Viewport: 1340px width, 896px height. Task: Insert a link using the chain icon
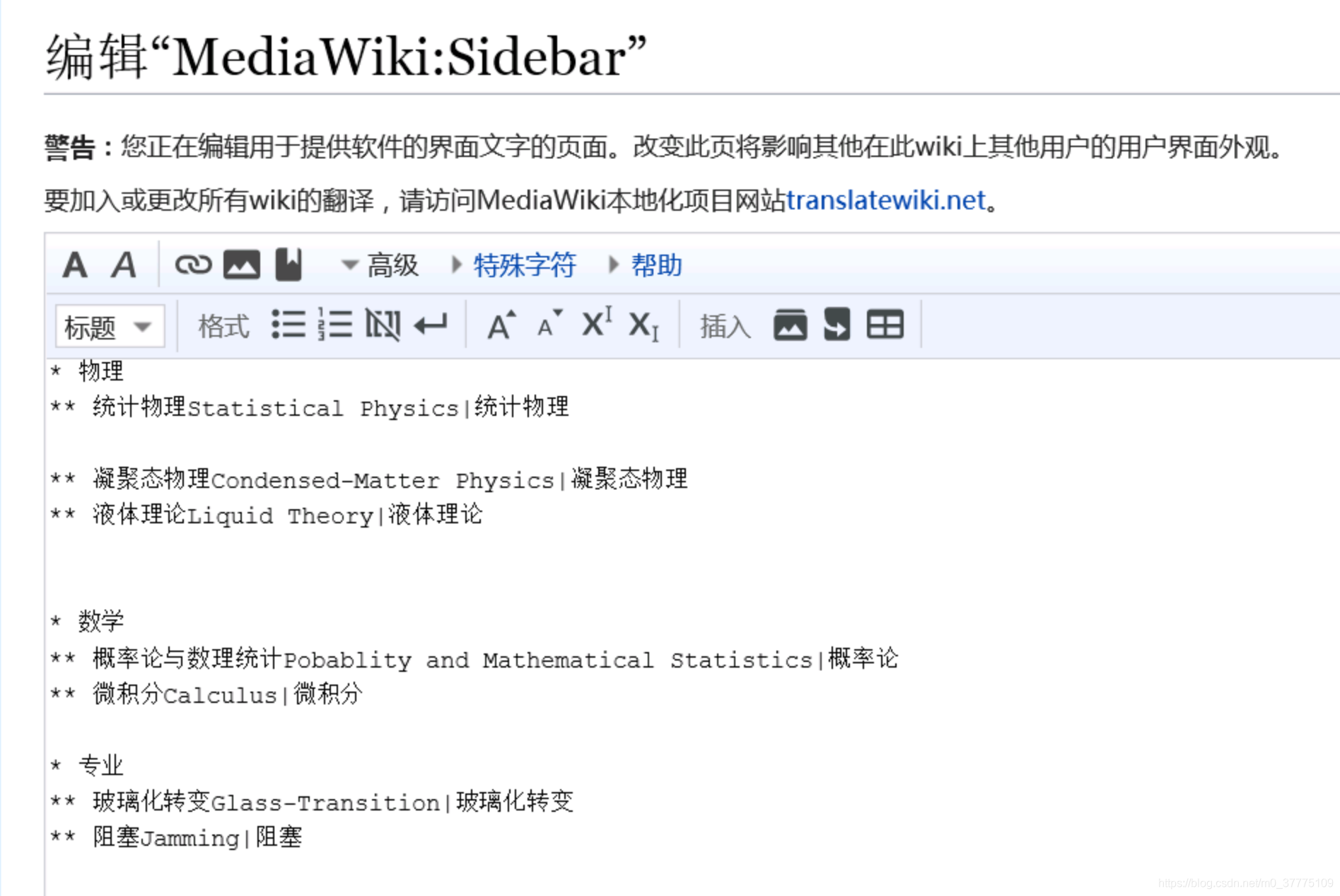point(193,264)
